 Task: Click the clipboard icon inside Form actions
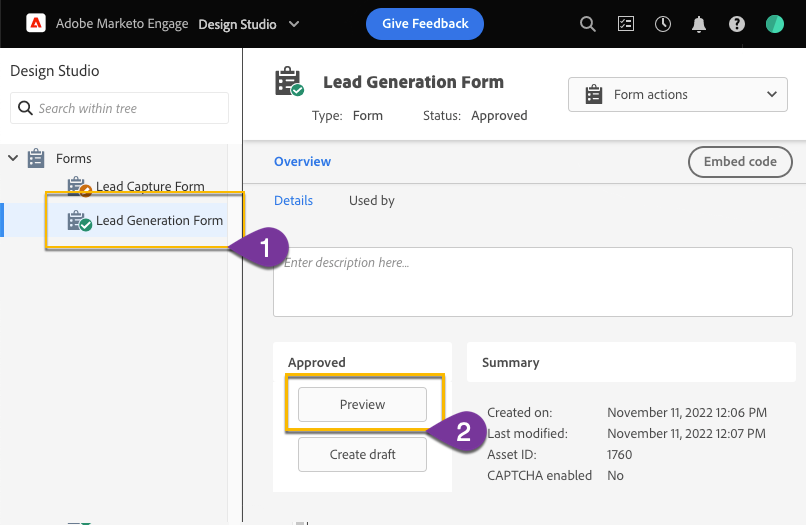click(x=594, y=95)
